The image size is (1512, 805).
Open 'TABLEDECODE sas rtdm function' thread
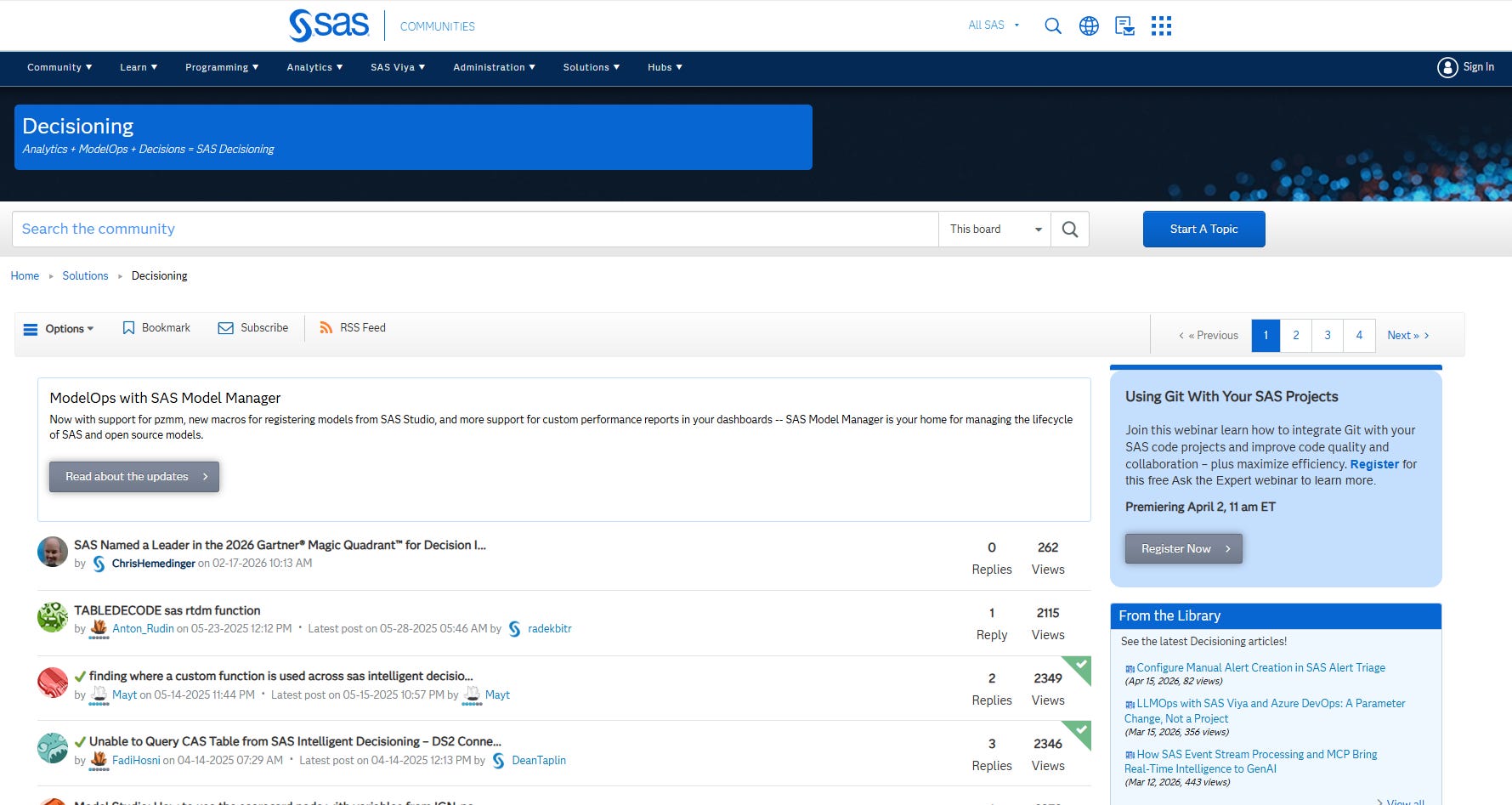[x=167, y=610]
